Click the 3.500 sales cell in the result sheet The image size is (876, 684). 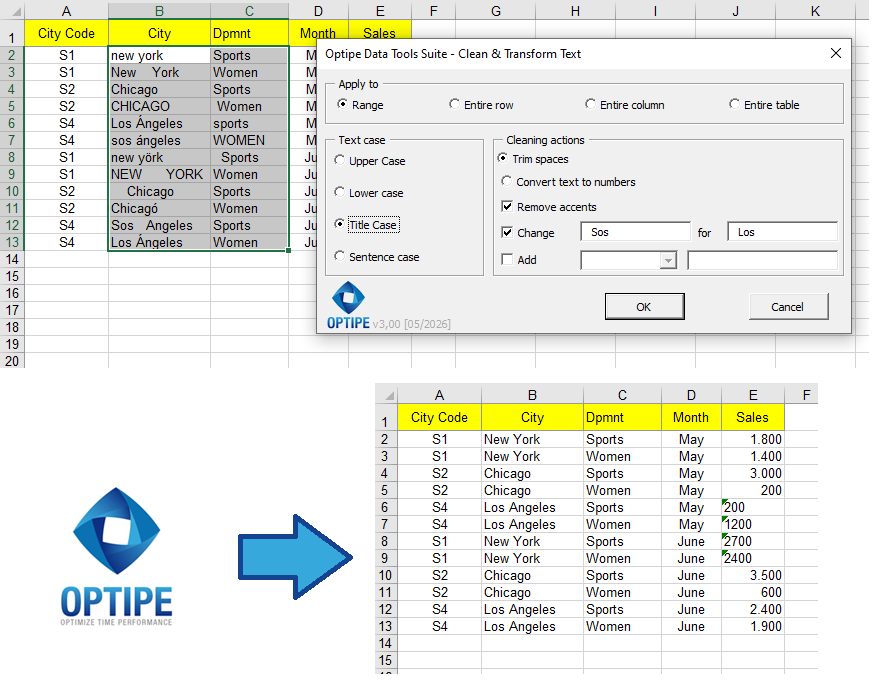pos(753,576)
